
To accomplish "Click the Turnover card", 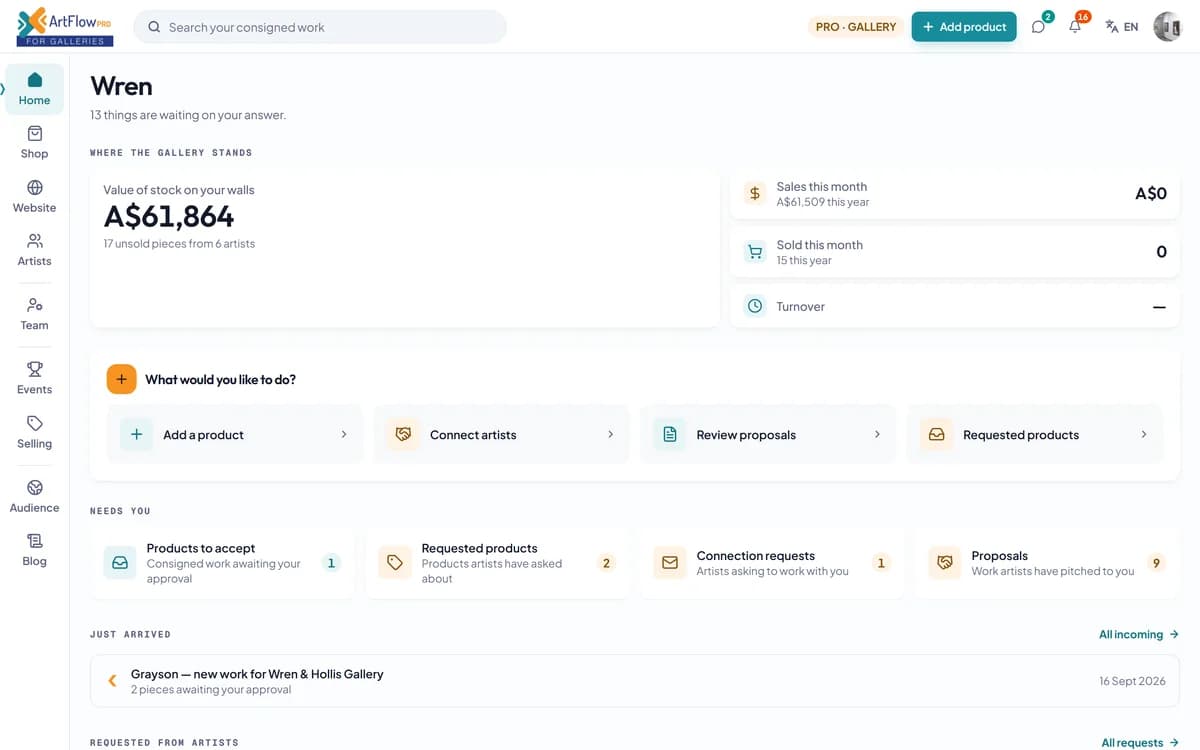I will (x=955, y=307).
